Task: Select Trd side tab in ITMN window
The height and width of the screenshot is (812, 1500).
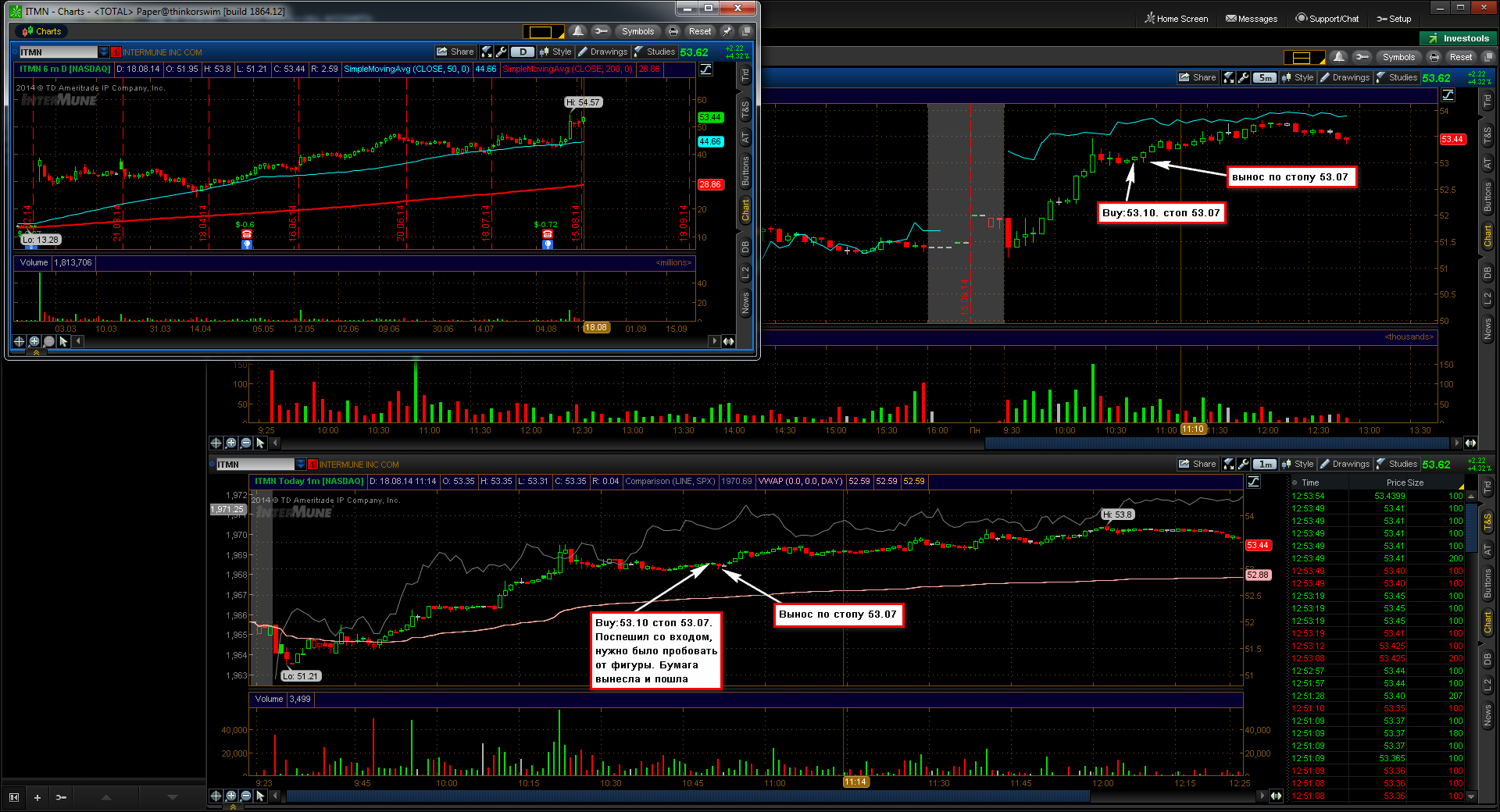Action: point(745,75)
